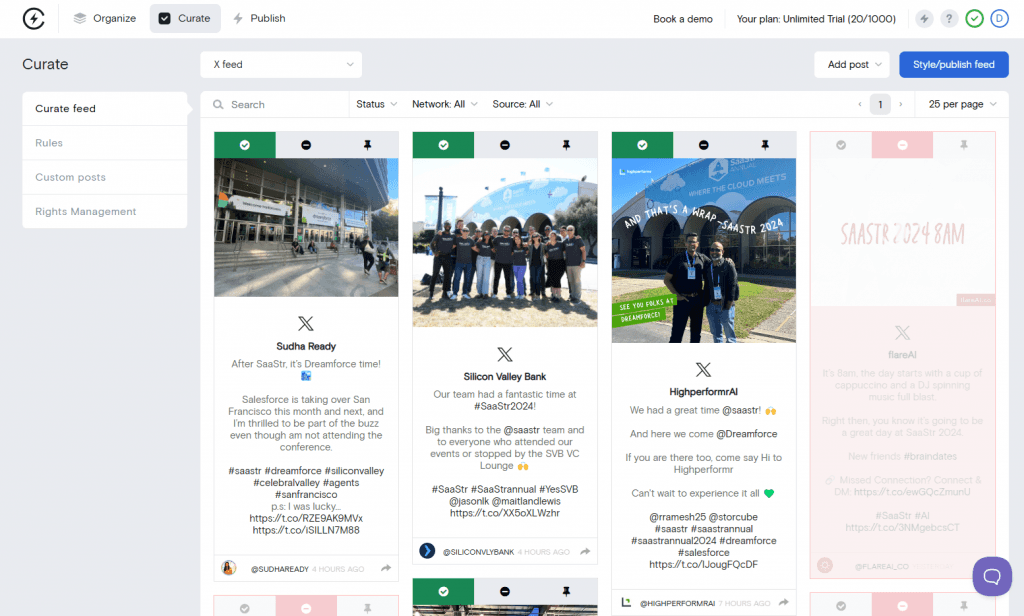Disapprove the Silicon Valley Bank post
This screenshot has height=616, width=1024.
coord(505,145)
